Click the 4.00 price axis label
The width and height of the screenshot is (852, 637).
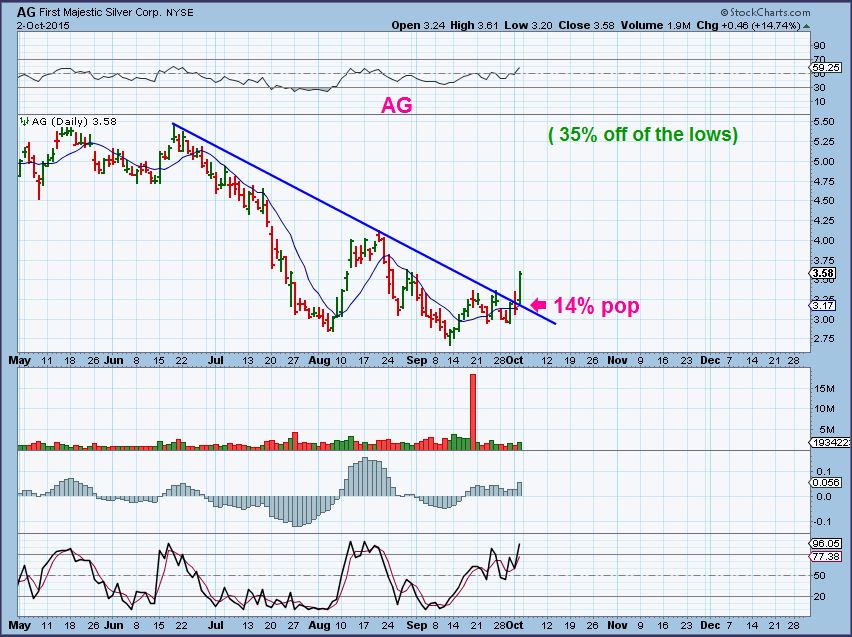[824, 240]
